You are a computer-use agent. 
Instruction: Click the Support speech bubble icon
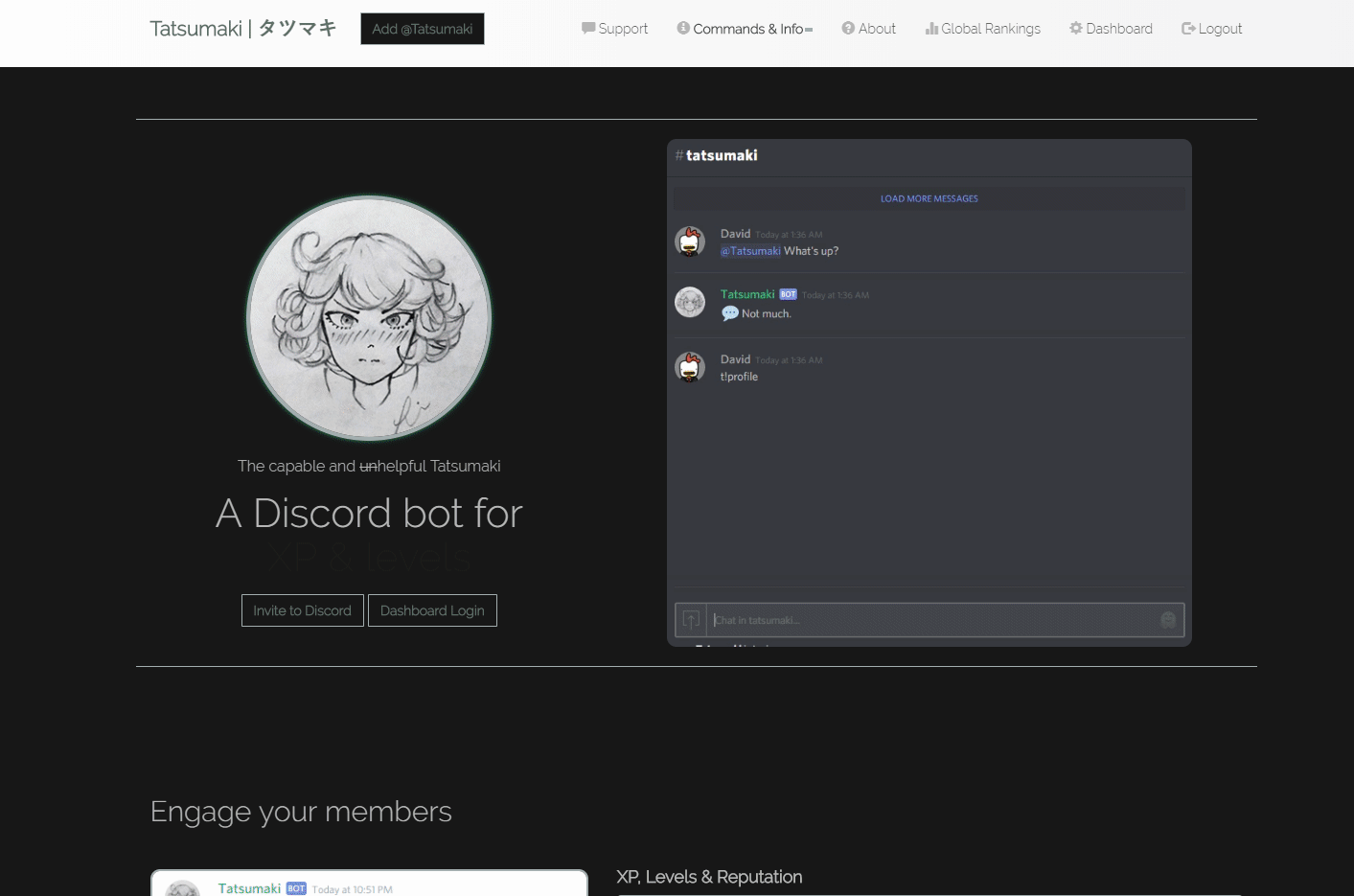pos(588,29)
